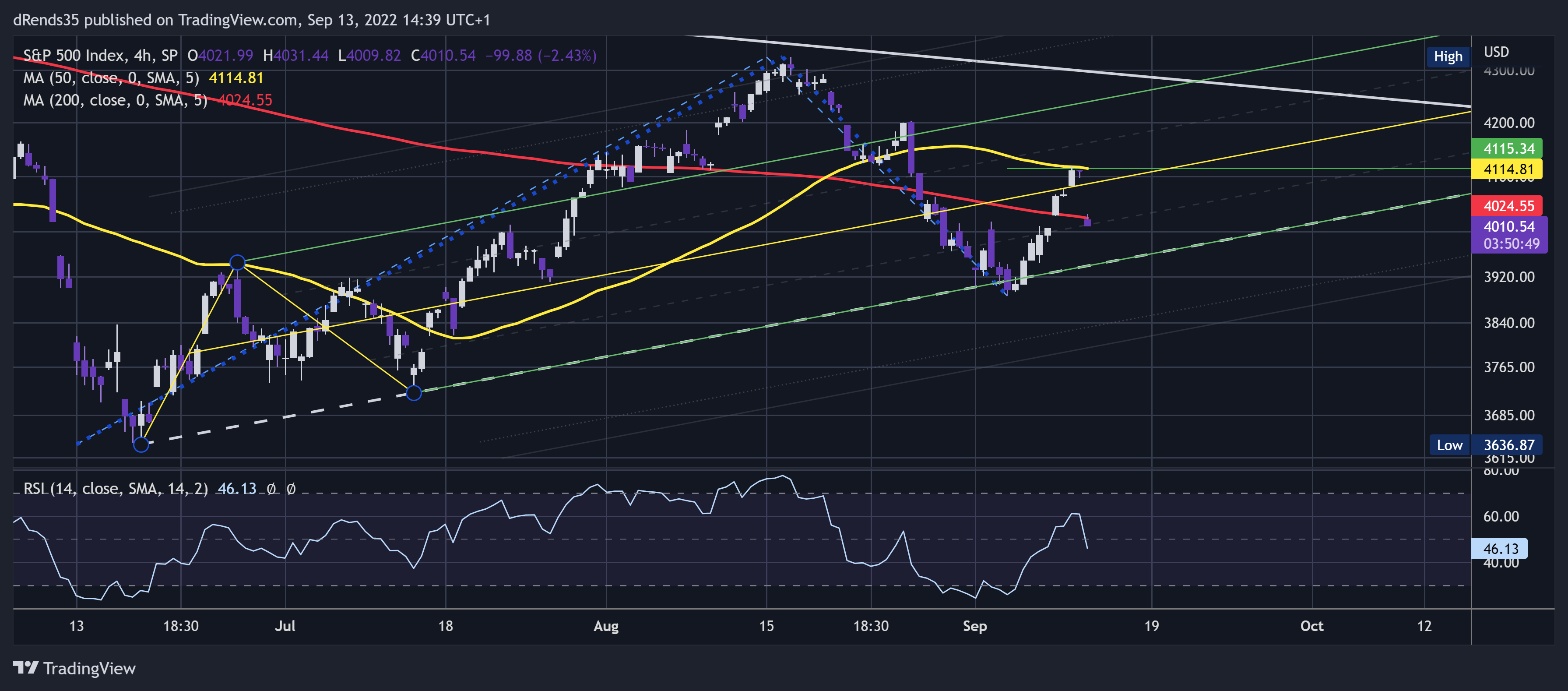Viewport: 1568px width, 691px height.
Task: Click the 3765.00 price axis label
Action: [x=1508, y=367]
